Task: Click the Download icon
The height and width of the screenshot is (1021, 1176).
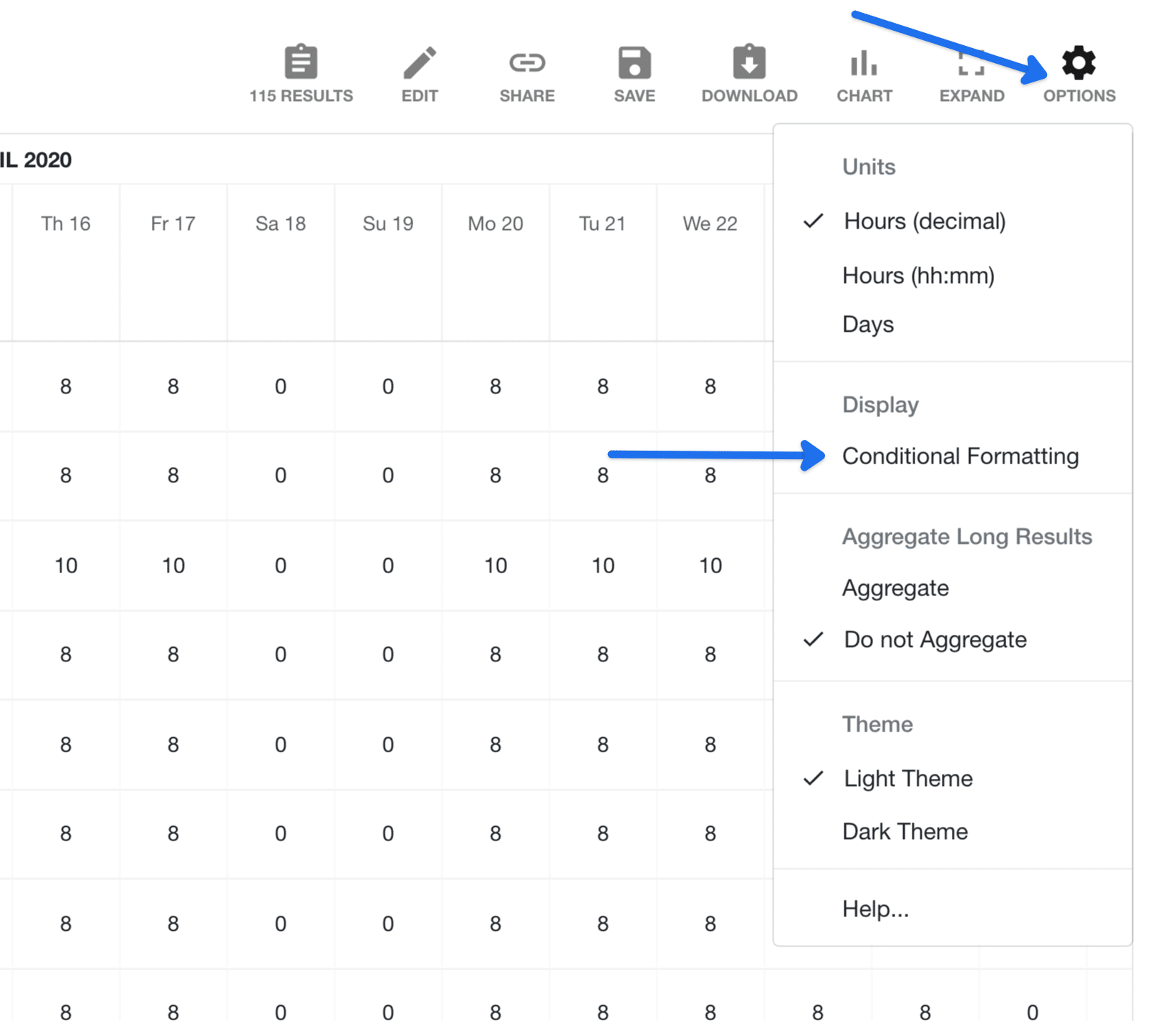Action: [x=748, y=63]
